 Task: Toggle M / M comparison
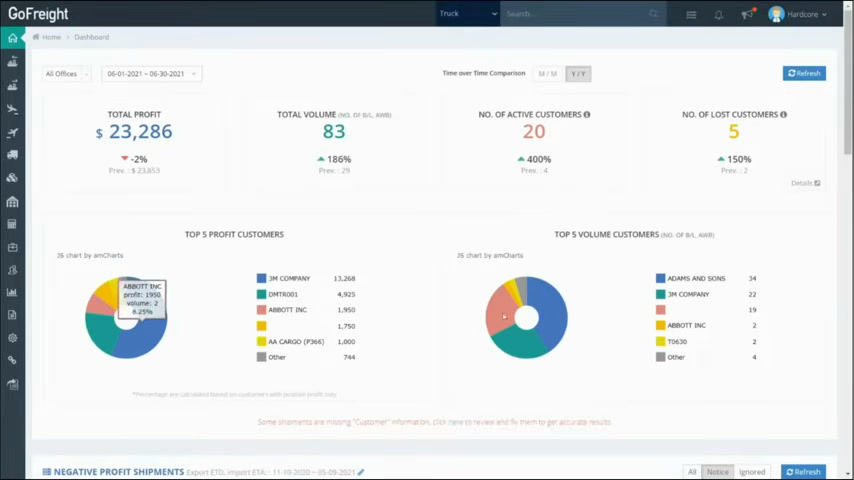click(547, 74)
